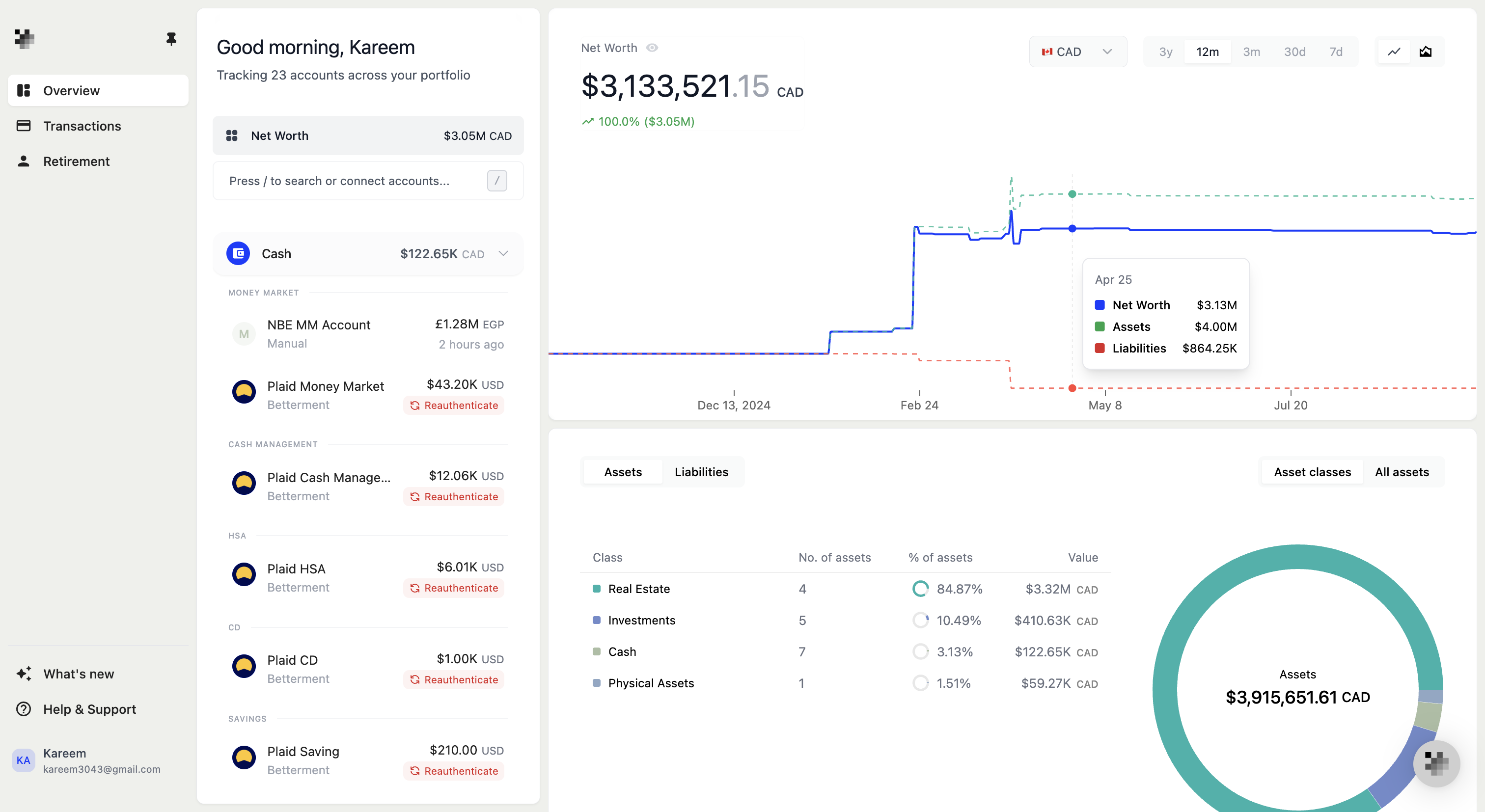Click the Real Estate percentage progress ring
This screenshot has width=1485, height=812.
click(x=920, y=589)
